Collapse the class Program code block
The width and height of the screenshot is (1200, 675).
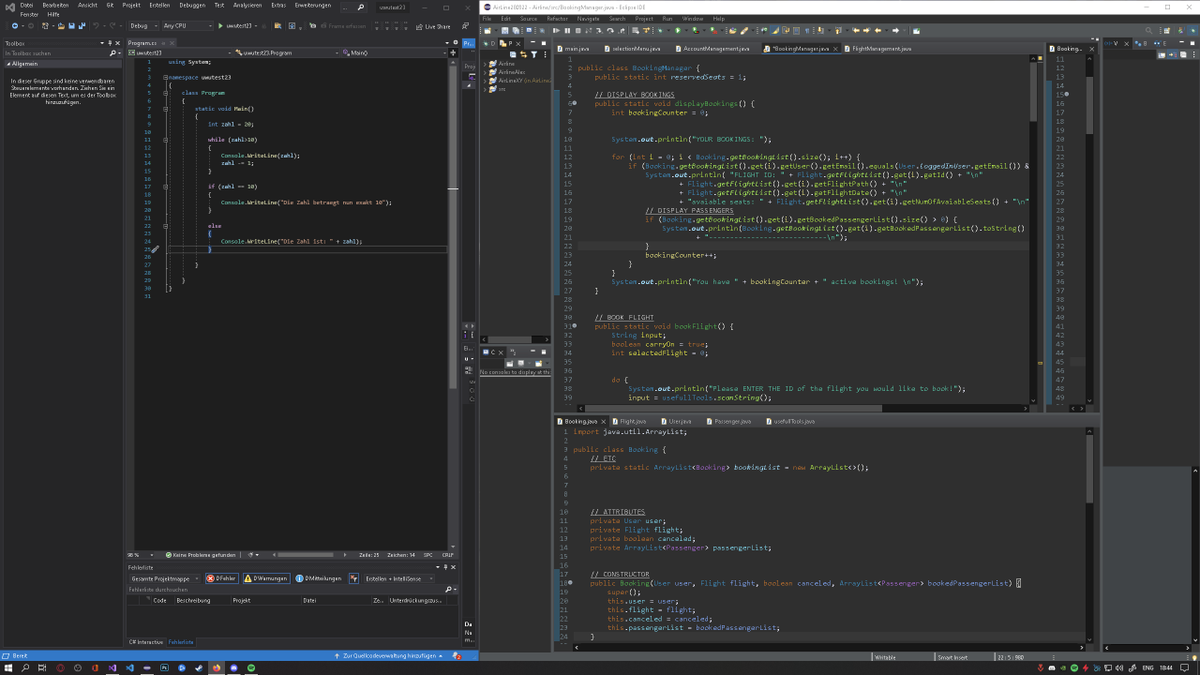point(166,93)
